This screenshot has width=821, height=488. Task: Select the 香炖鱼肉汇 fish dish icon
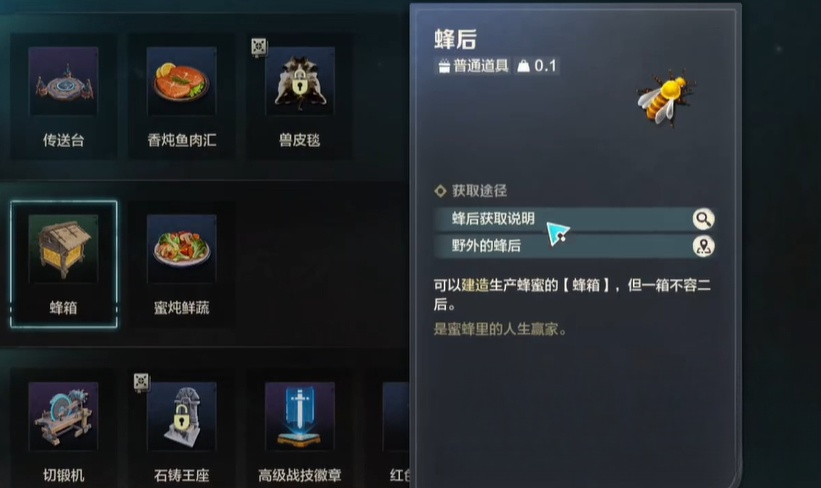coord(182,81)
